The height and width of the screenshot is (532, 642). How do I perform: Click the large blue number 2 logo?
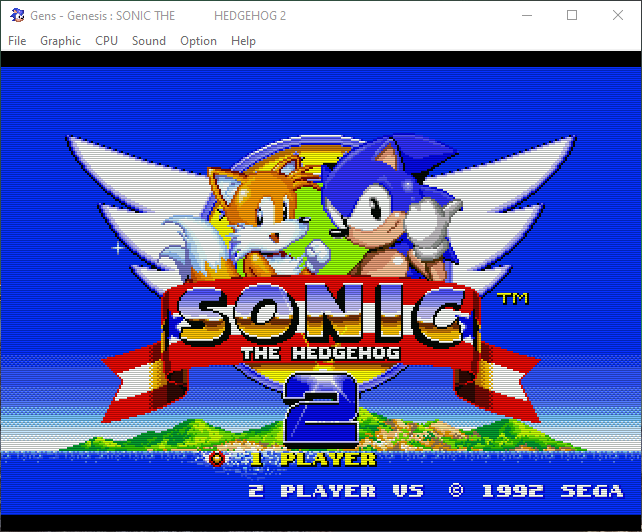click(x=321, y=409)
